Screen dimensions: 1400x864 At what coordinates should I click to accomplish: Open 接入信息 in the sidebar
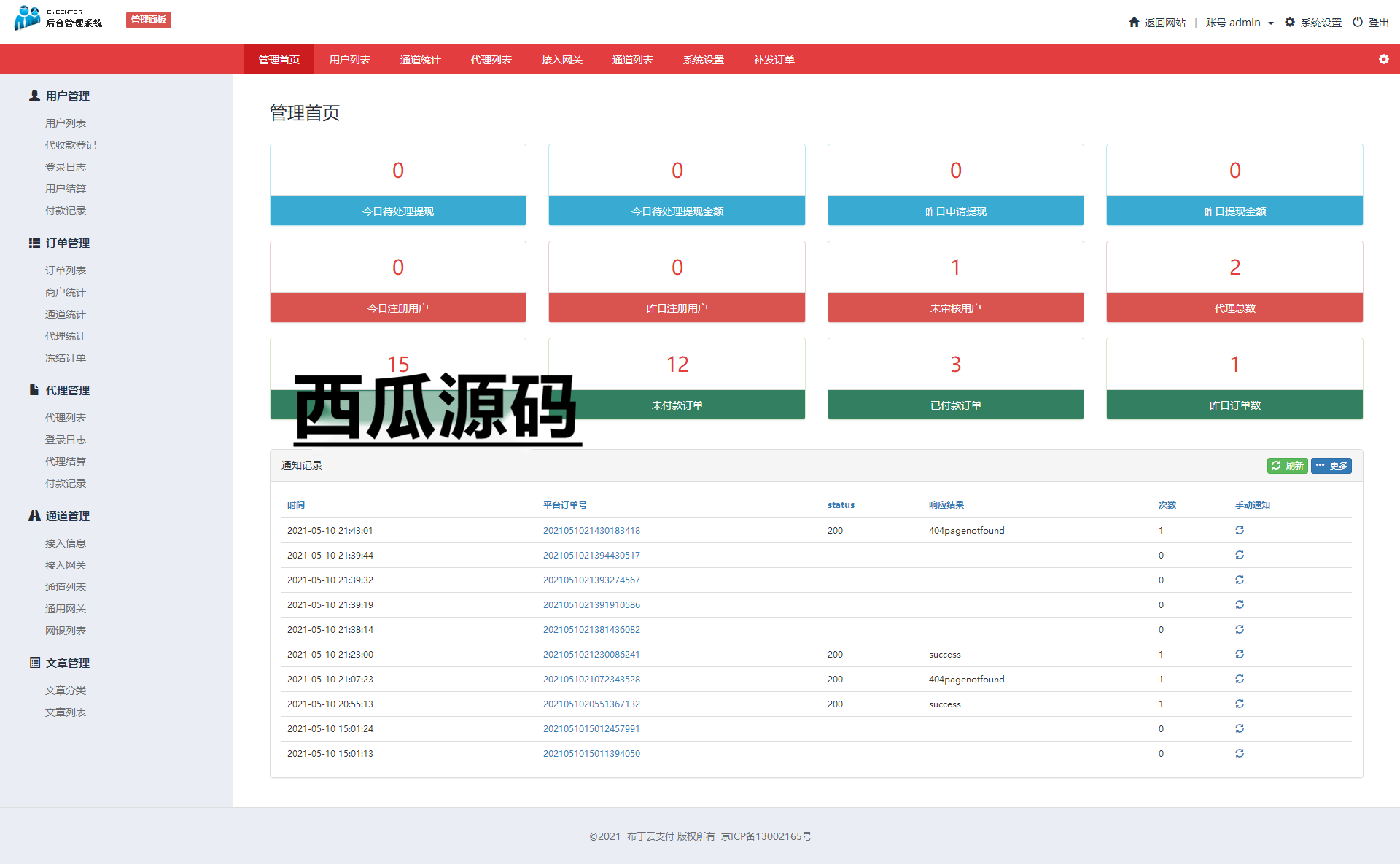point(66,543)
